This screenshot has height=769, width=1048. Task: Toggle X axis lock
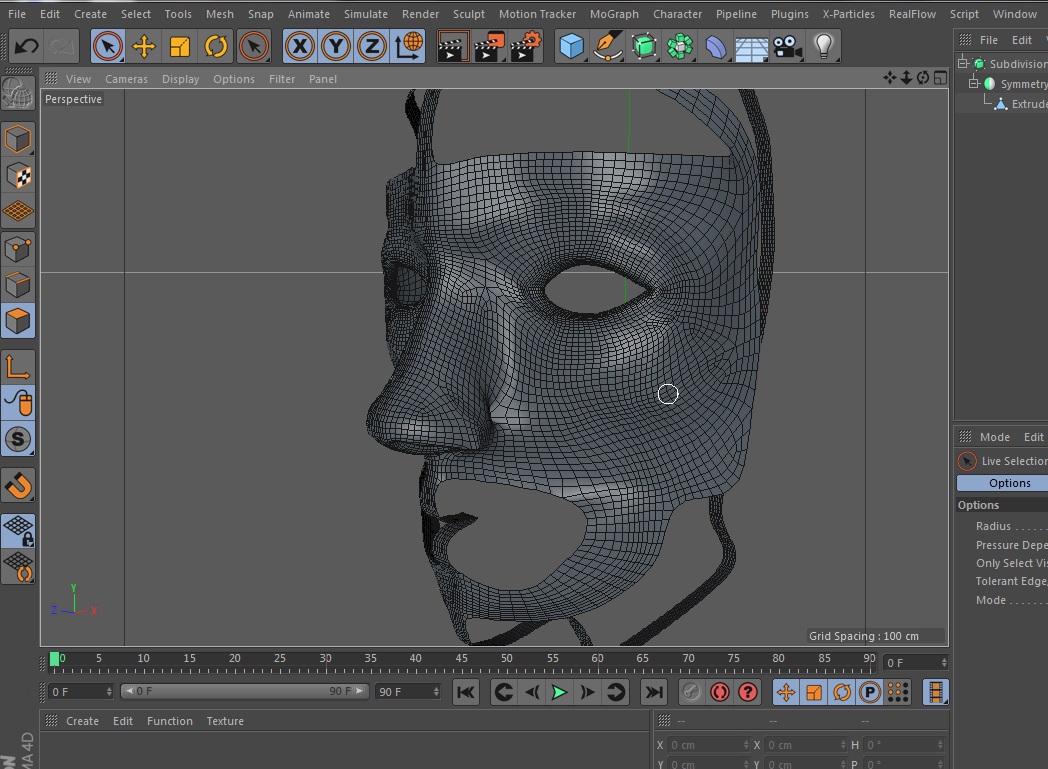300,46
